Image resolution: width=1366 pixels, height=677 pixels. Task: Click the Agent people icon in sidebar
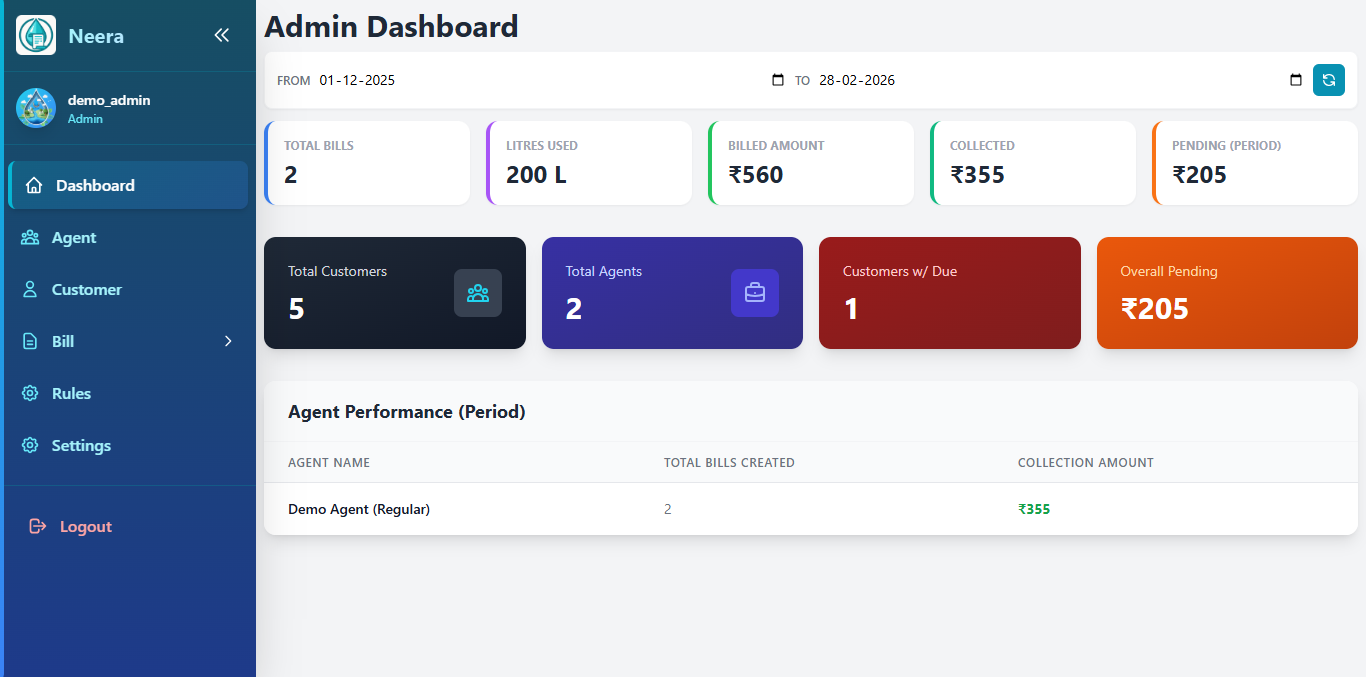30,237
